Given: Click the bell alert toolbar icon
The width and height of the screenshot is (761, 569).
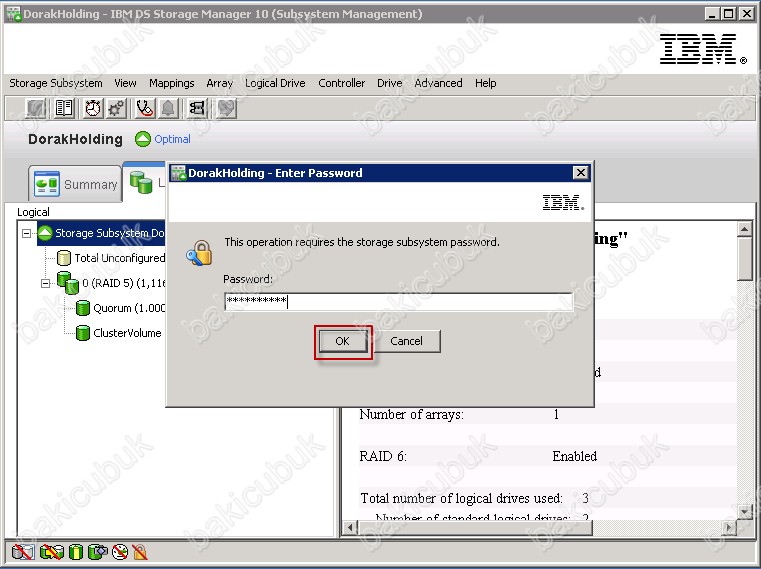Looking at the screenshot, I should point(168,108).
